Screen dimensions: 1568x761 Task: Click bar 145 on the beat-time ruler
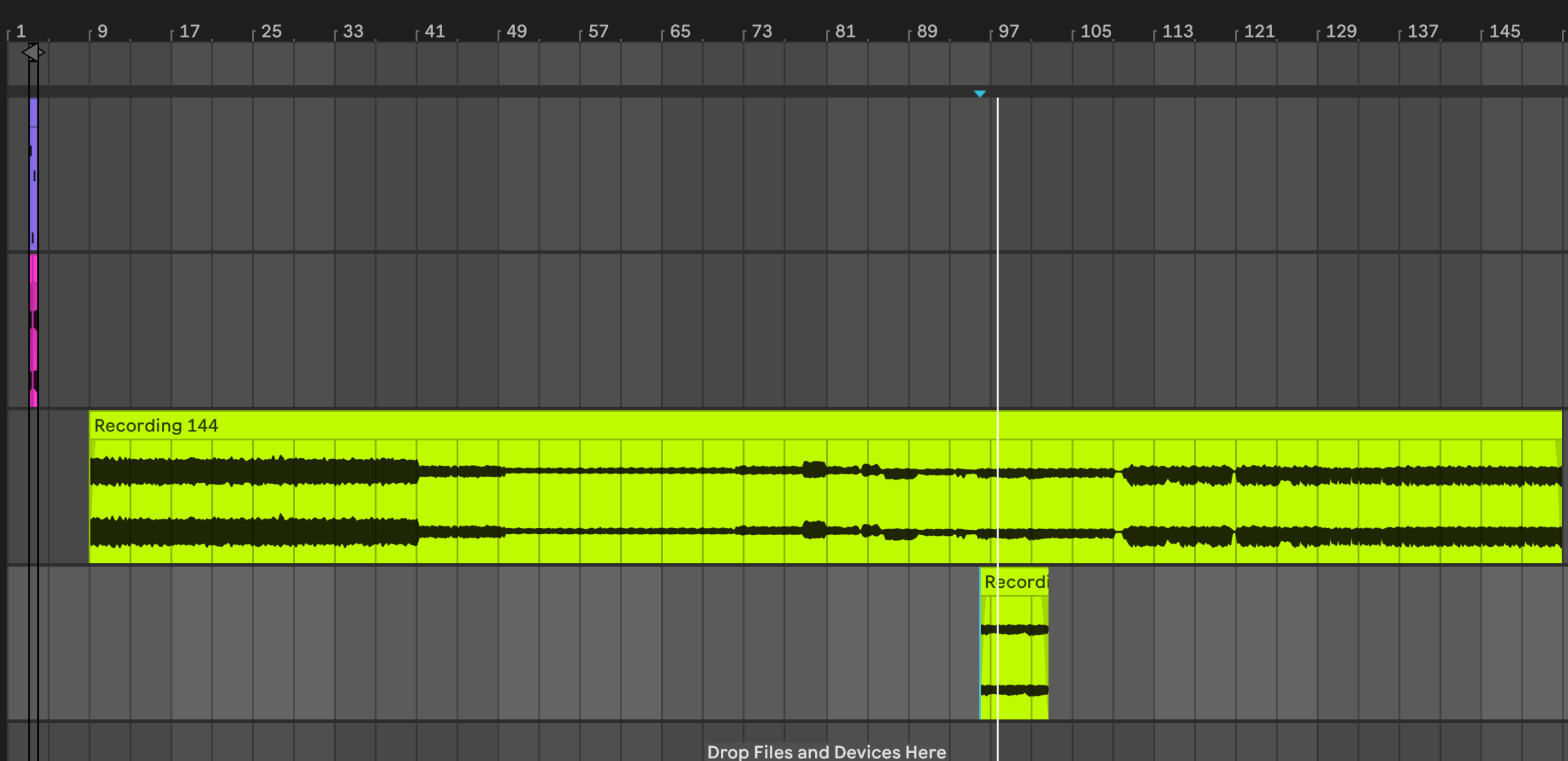pos(1504,31)
